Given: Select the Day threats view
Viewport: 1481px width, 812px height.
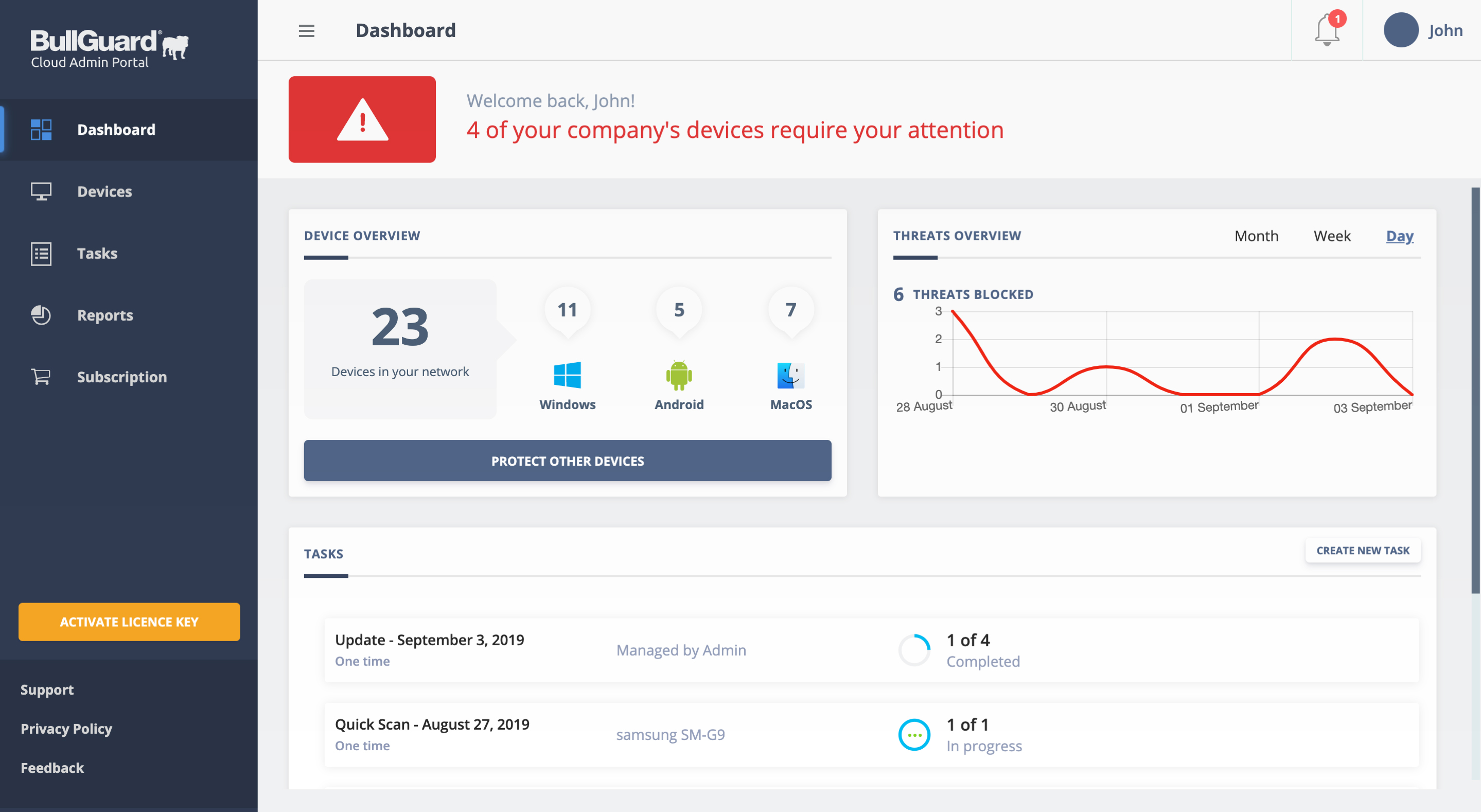Looking at the screenshot, I should (x=1399, y=236).
